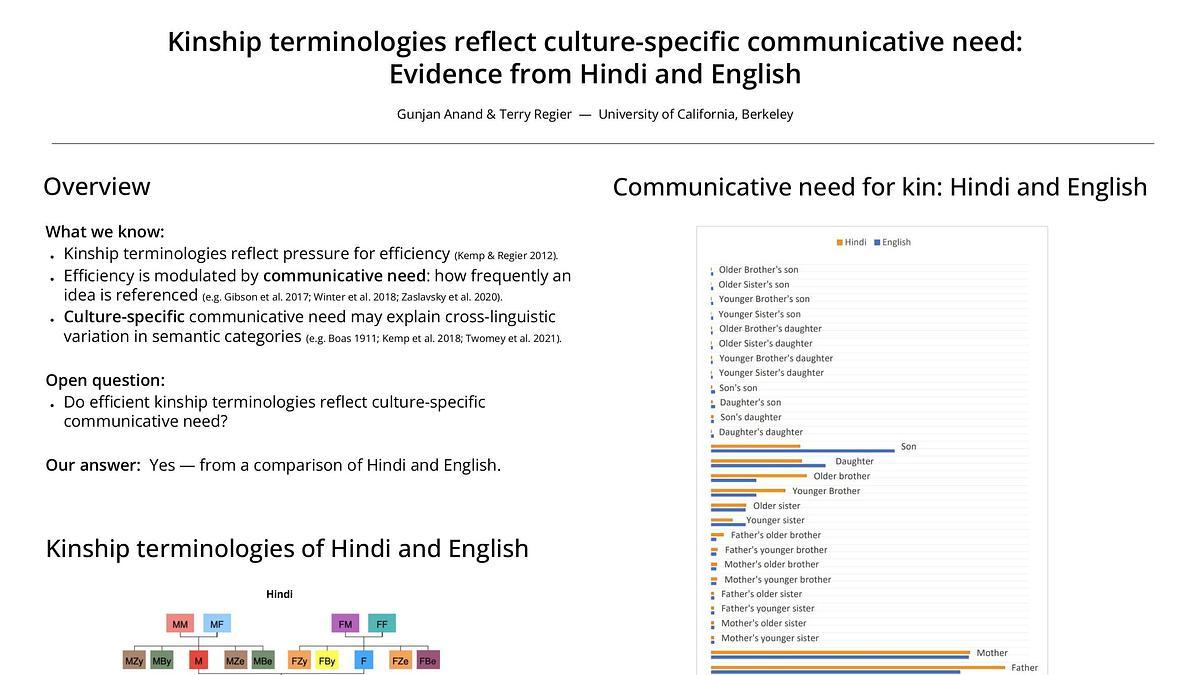Click the purple FM node

click(345, 624)
